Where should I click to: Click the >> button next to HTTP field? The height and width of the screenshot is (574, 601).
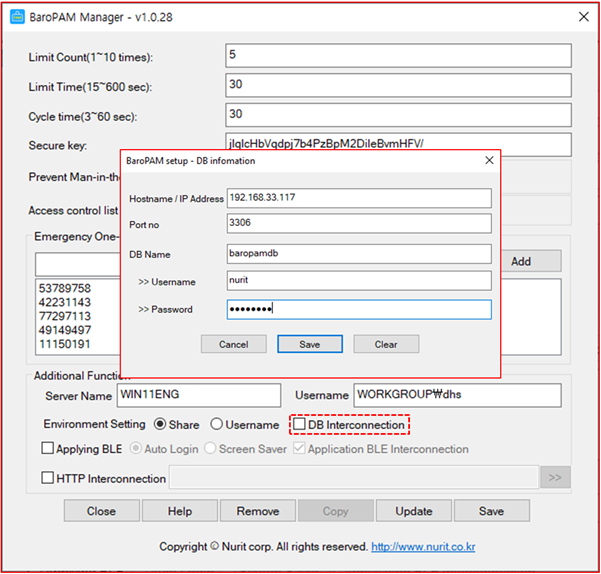(555, 477)
